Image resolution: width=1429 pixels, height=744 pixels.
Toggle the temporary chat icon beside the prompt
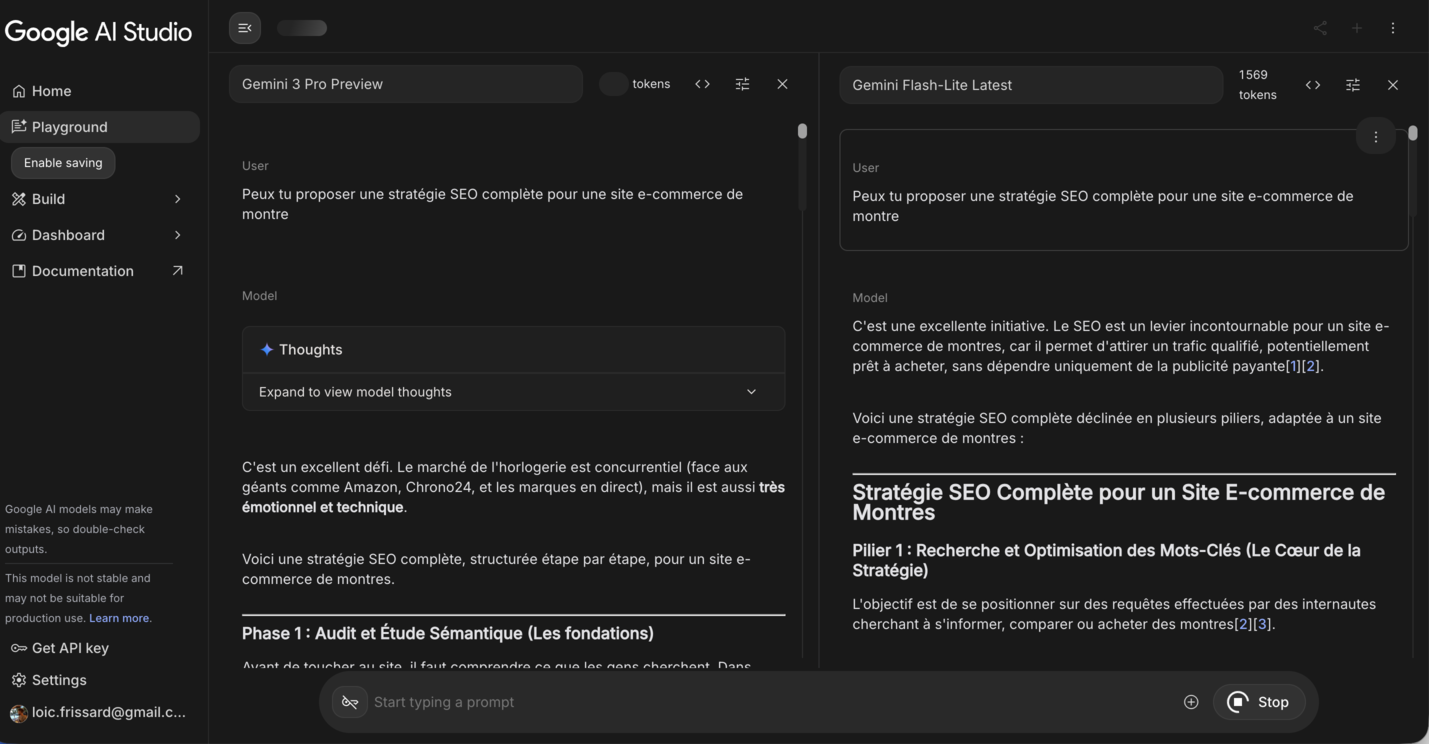350,702
